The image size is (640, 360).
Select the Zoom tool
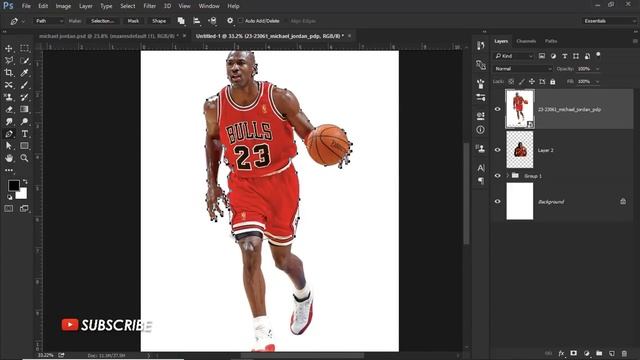coord(24,158)
